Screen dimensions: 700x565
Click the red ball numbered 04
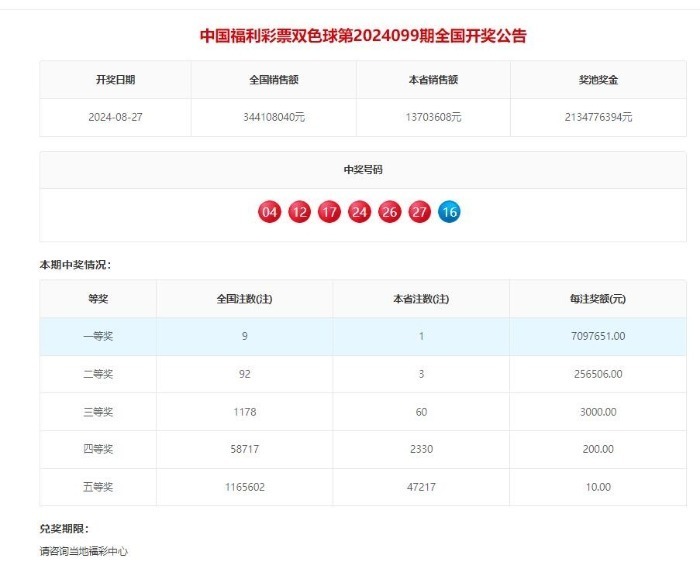269,212
